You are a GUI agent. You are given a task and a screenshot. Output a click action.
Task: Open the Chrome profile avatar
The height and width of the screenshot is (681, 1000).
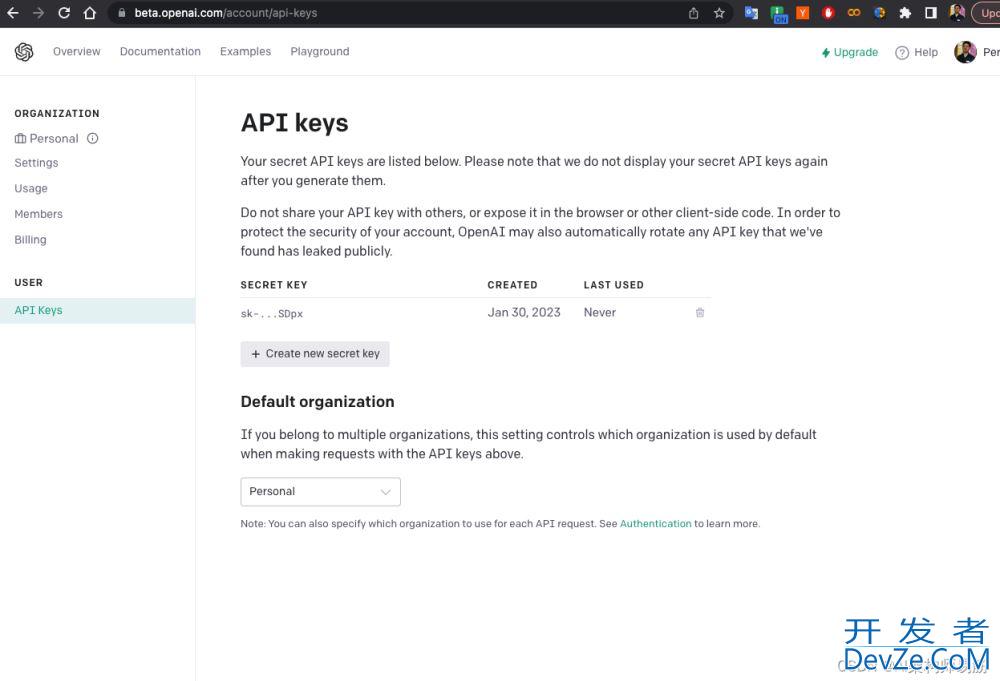957,12
